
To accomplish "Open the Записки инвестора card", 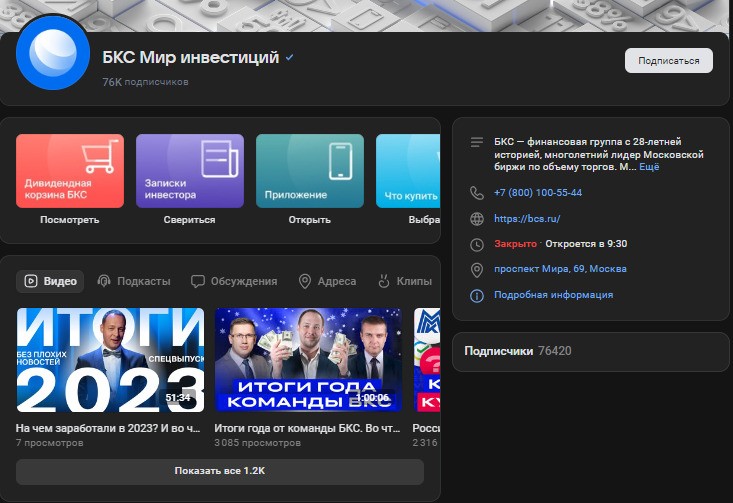I will tap(190, 171).
